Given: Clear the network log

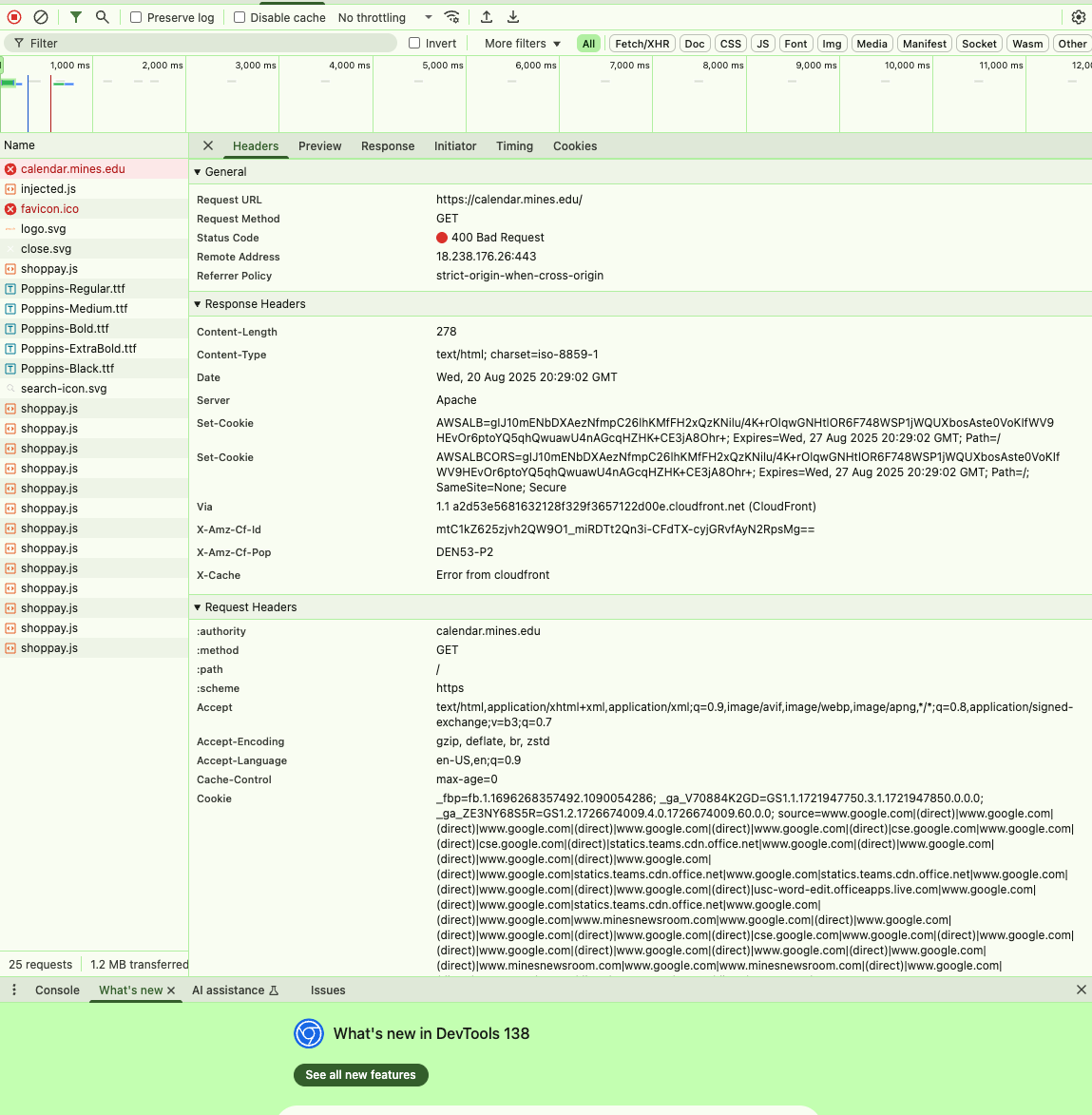Looking at the screenshot, I should point(41,17).
